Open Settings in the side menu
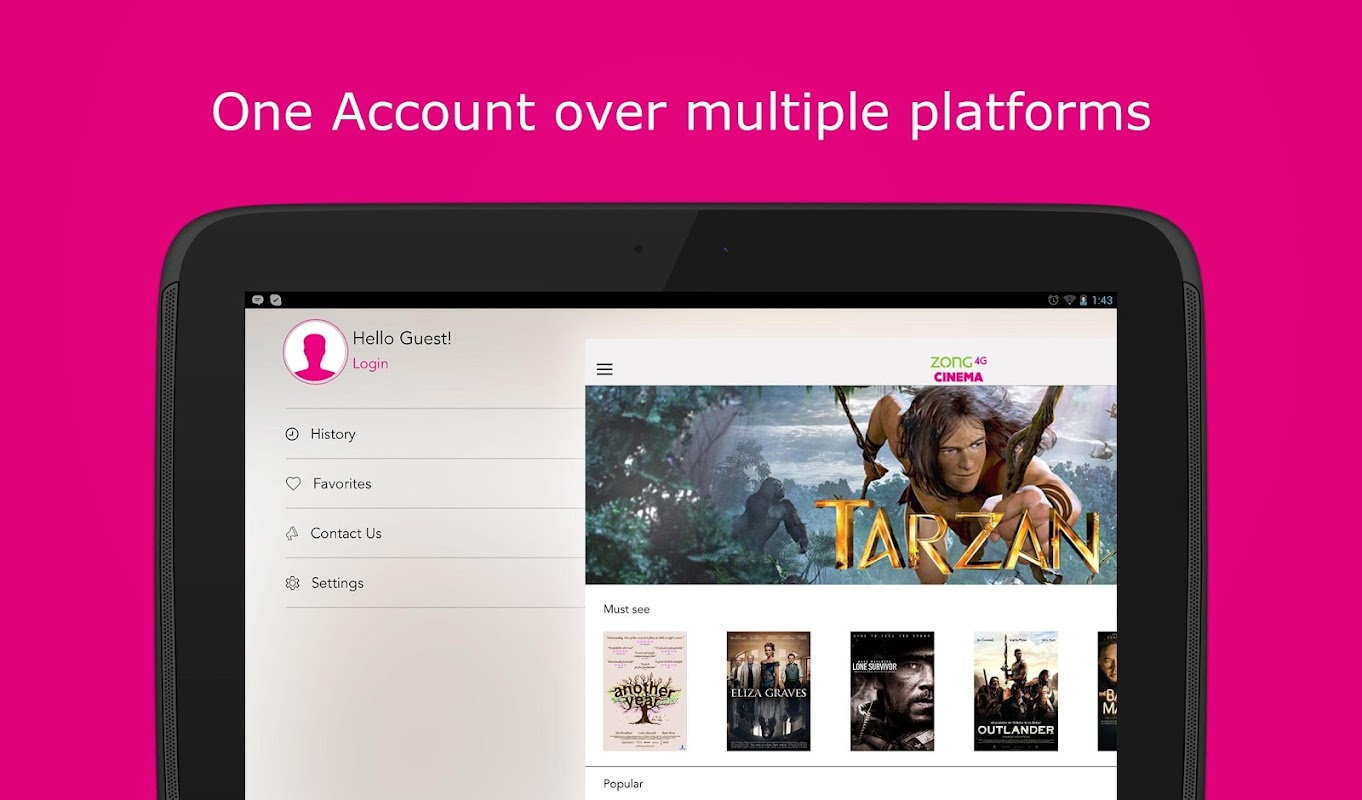 (x=435, y=583)
